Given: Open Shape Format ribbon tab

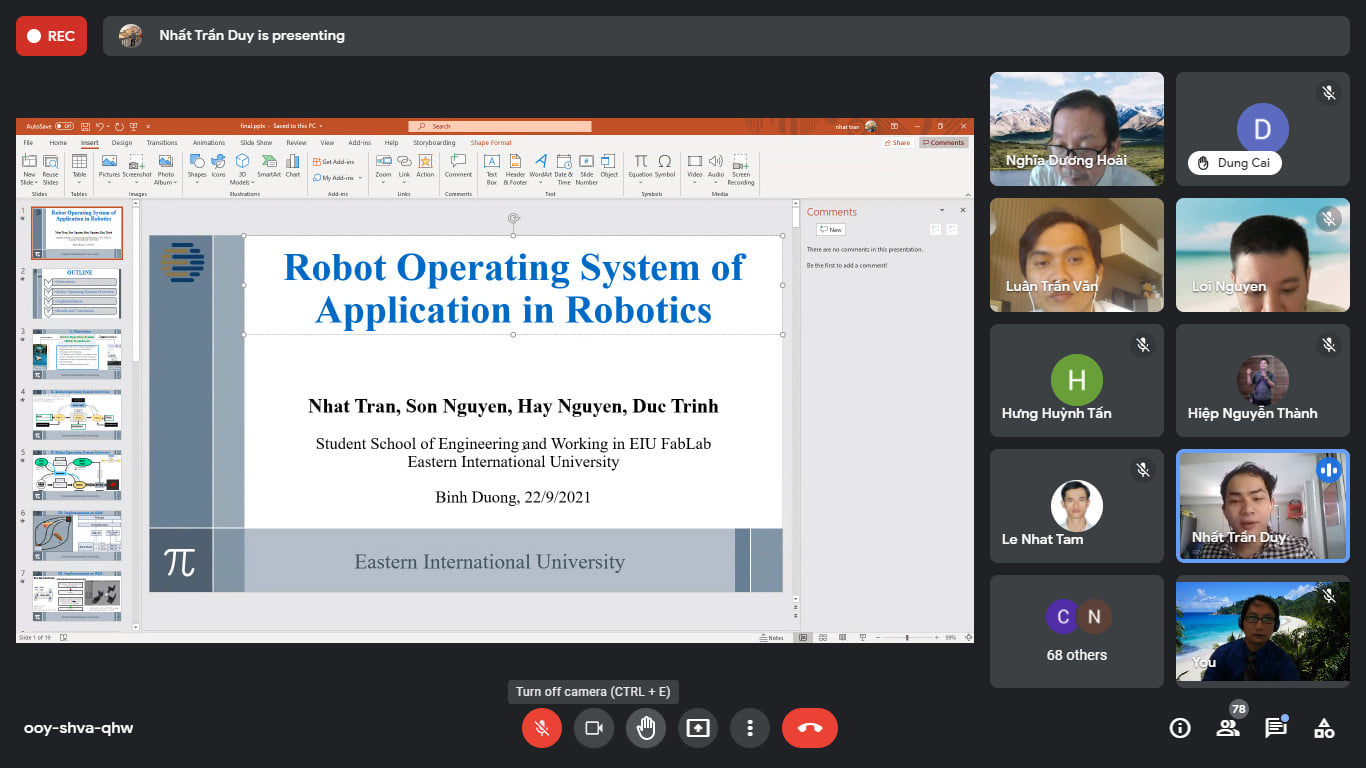Looking at the screenshot, I should click(x=491, y=143).
